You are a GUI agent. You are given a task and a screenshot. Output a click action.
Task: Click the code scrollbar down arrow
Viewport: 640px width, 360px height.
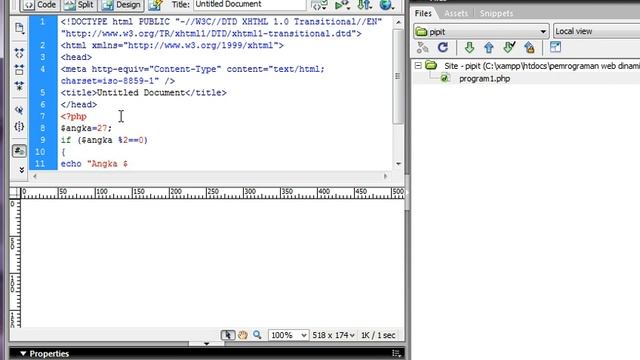pyautogui.click(x=398, y=164)
